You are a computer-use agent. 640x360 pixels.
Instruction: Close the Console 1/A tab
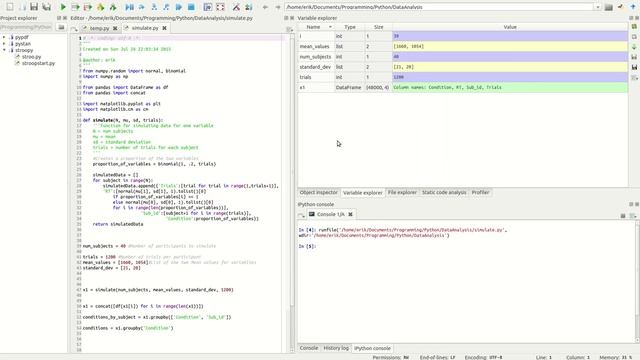[350, 214]
